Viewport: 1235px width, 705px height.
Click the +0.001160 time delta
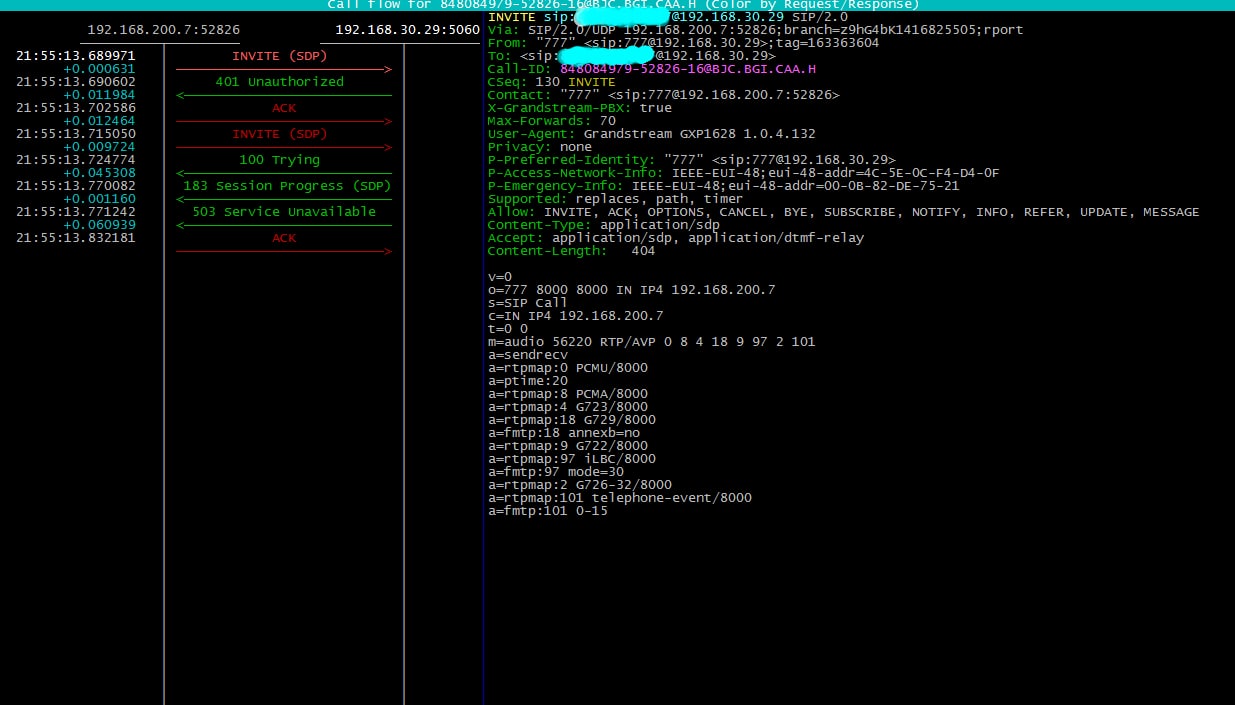100,199
